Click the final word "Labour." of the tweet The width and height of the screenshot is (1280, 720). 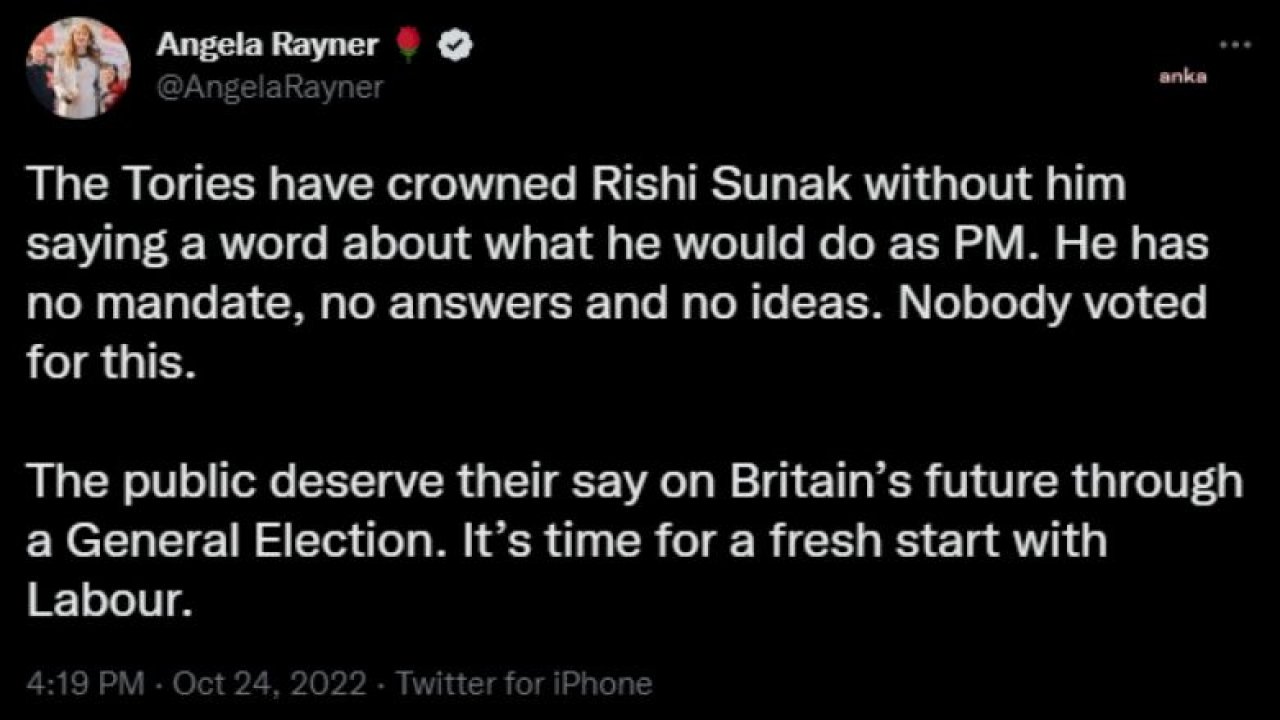click(x=107, y=600)
